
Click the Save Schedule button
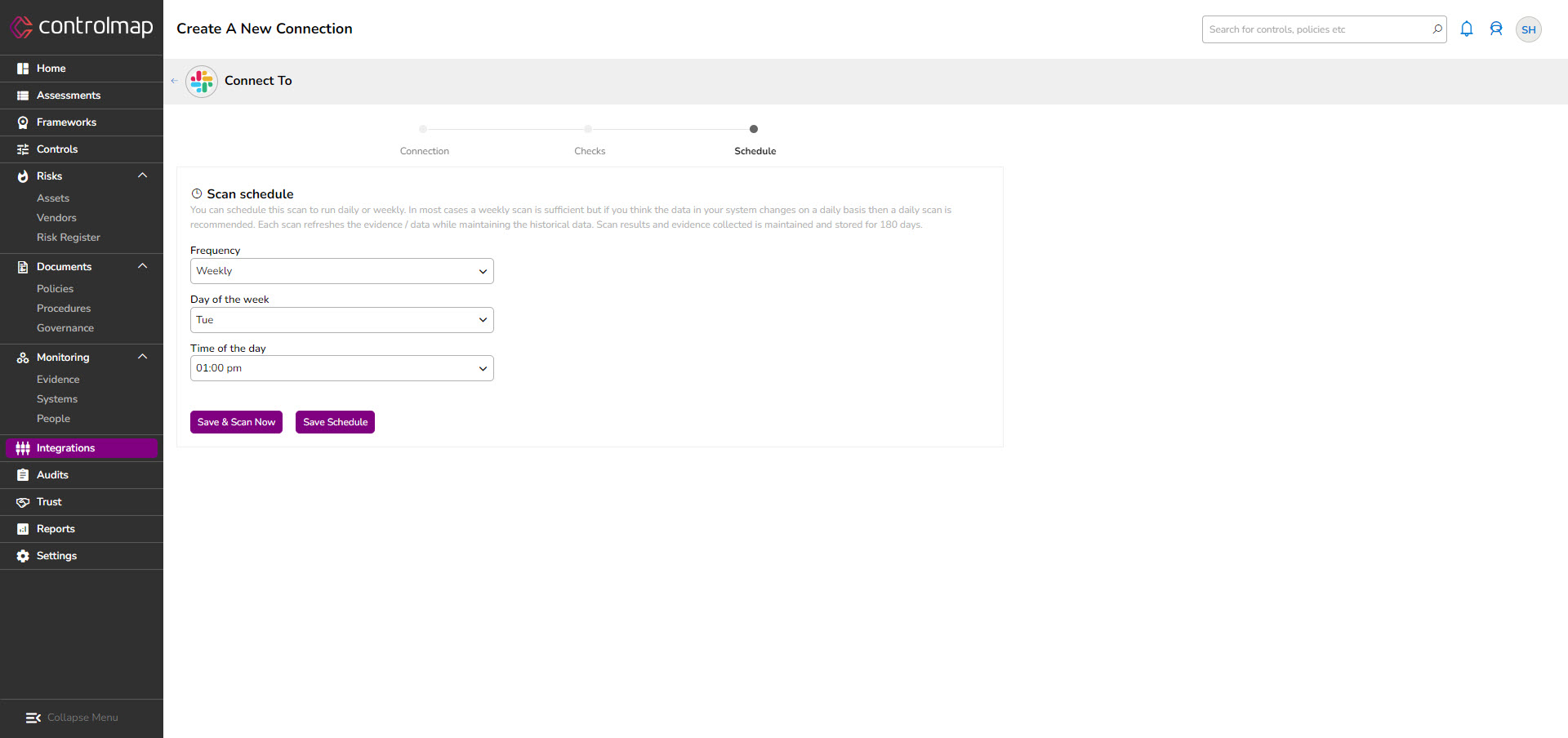335,422
